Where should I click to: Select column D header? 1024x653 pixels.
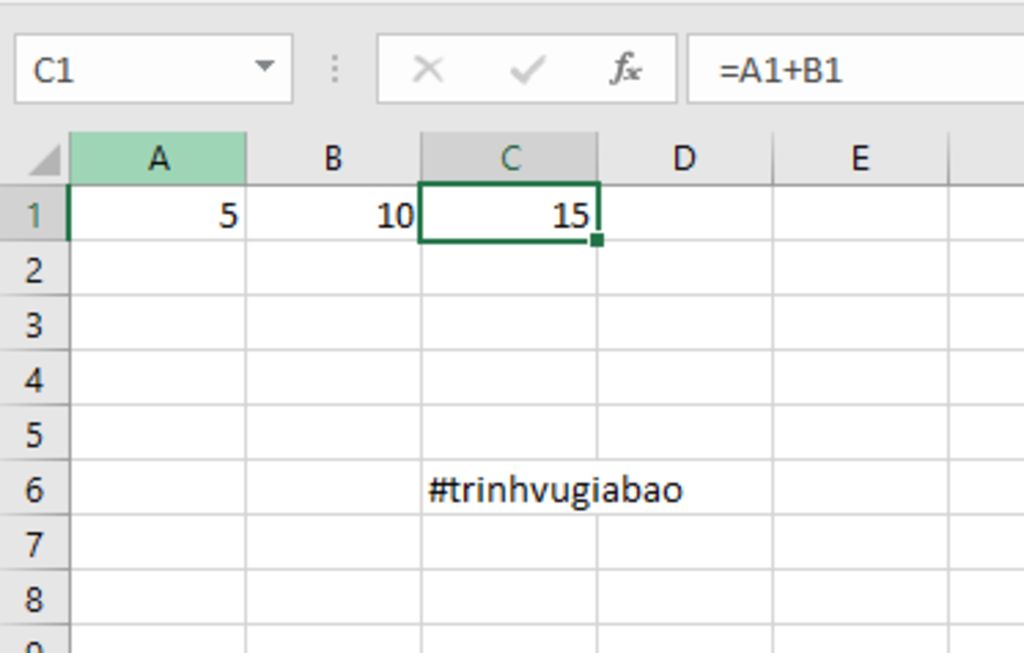click(x=684, y=159)
